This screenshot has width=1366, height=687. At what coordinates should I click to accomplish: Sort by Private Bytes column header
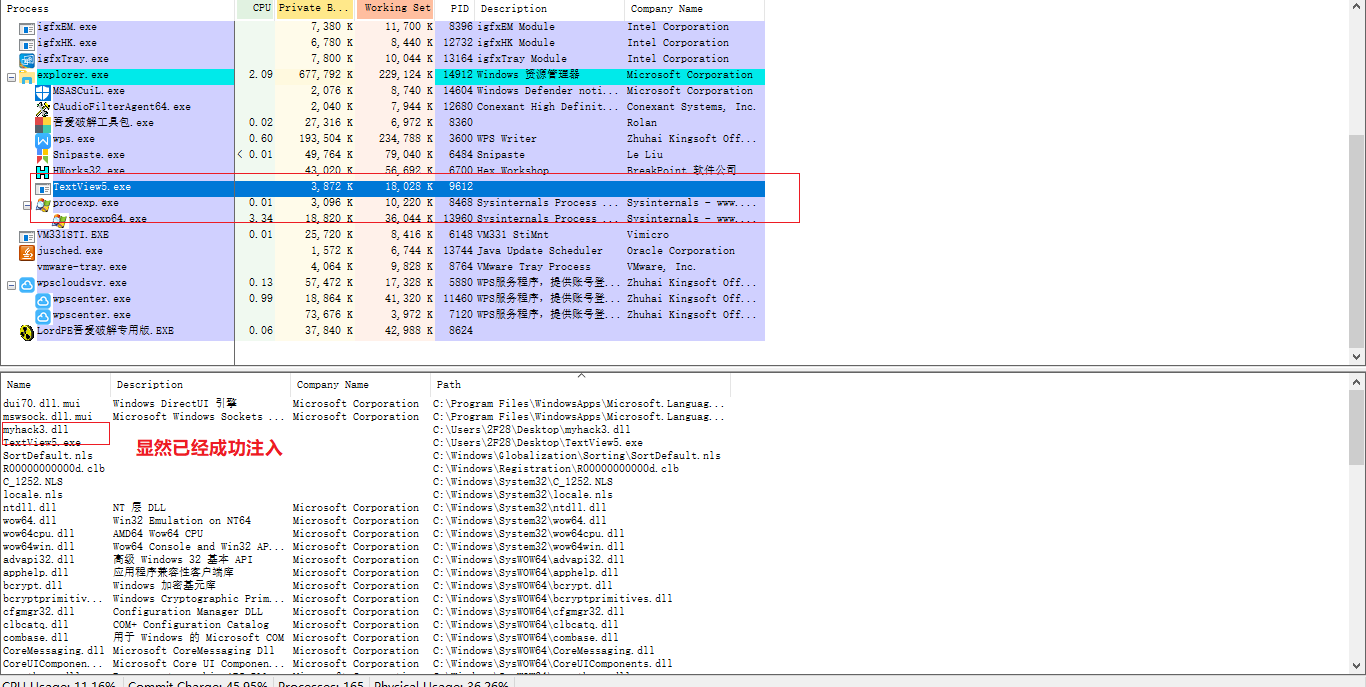(315, 8)
